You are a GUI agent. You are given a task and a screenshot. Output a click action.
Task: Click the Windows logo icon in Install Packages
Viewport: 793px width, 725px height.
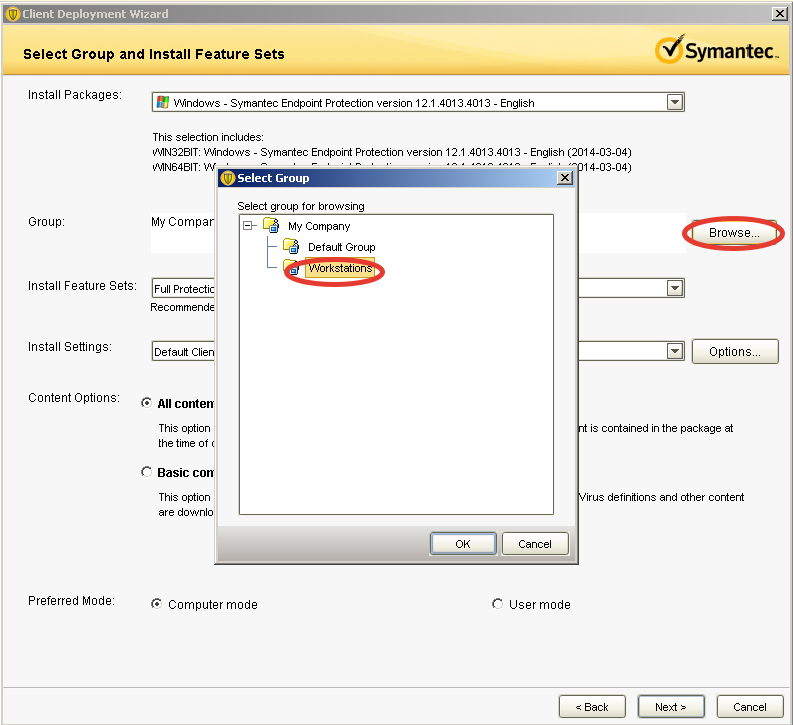point(162,102)
